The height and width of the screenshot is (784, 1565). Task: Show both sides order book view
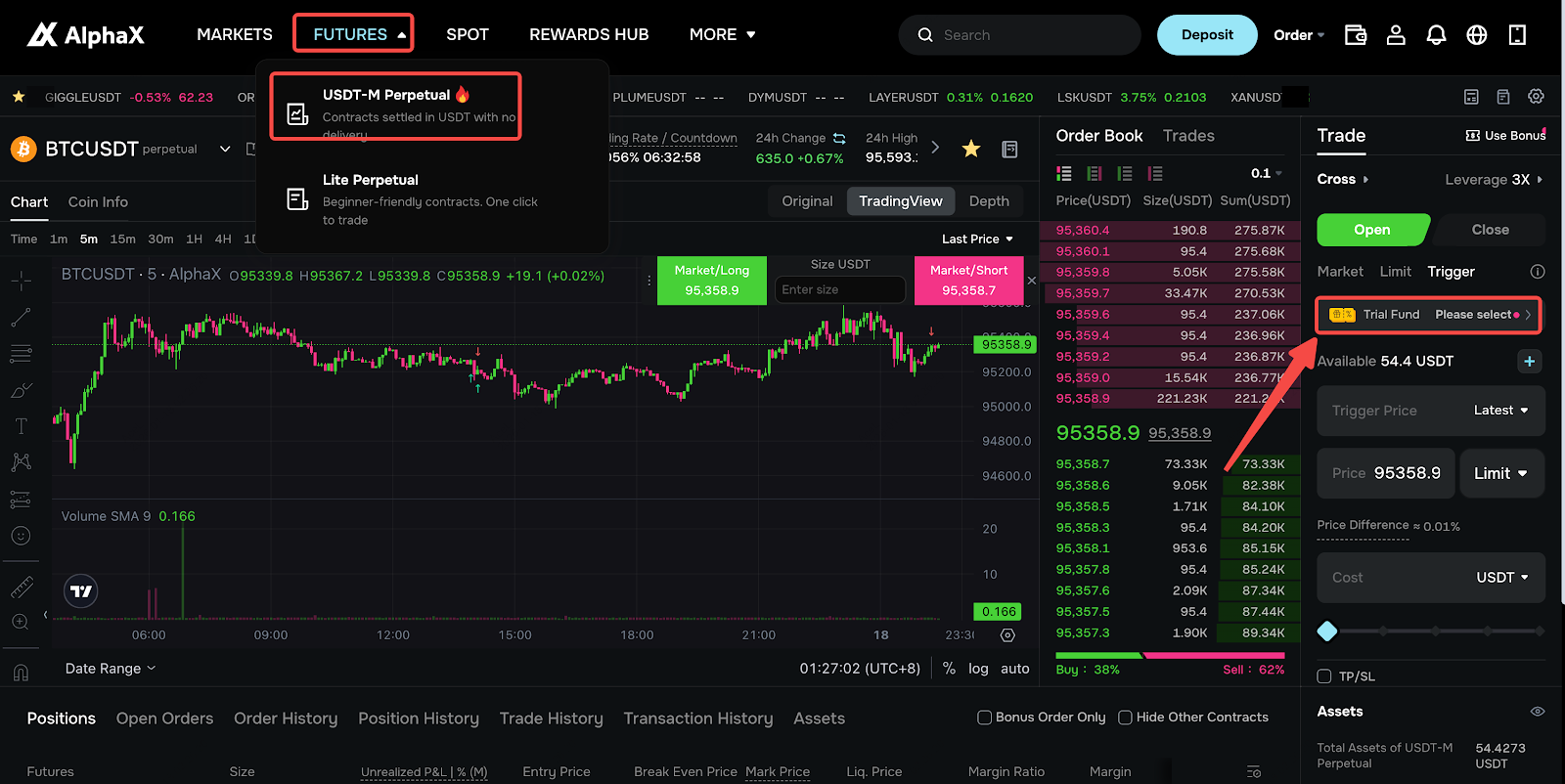(1064, 173)
